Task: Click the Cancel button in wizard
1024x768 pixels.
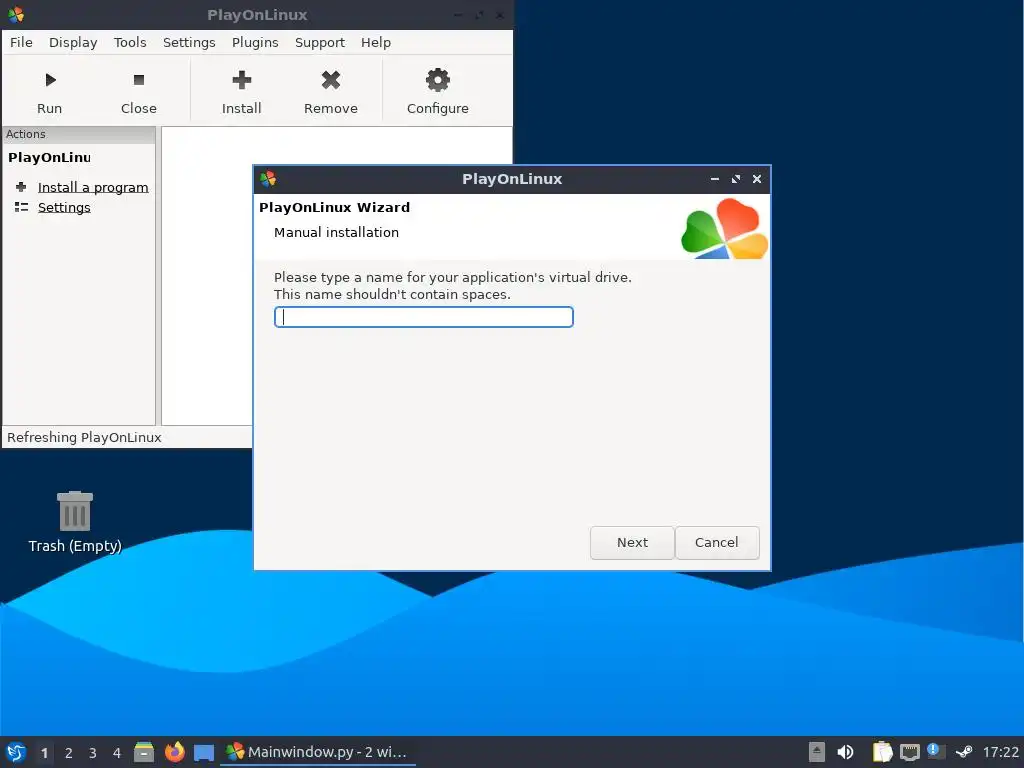Action: click(716, 543)
